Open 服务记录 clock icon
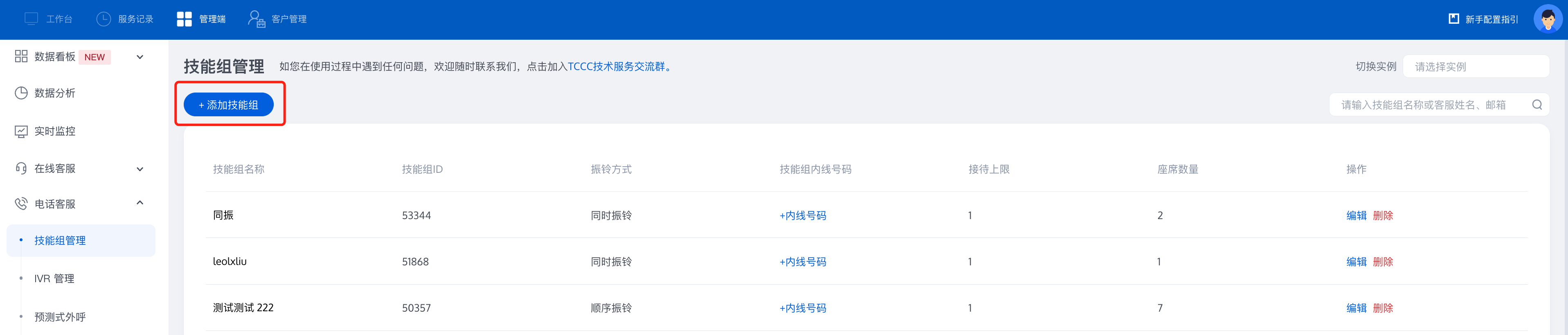This screenshot has width=1568, height=335. pyautogui.click(x=104, y=19)
